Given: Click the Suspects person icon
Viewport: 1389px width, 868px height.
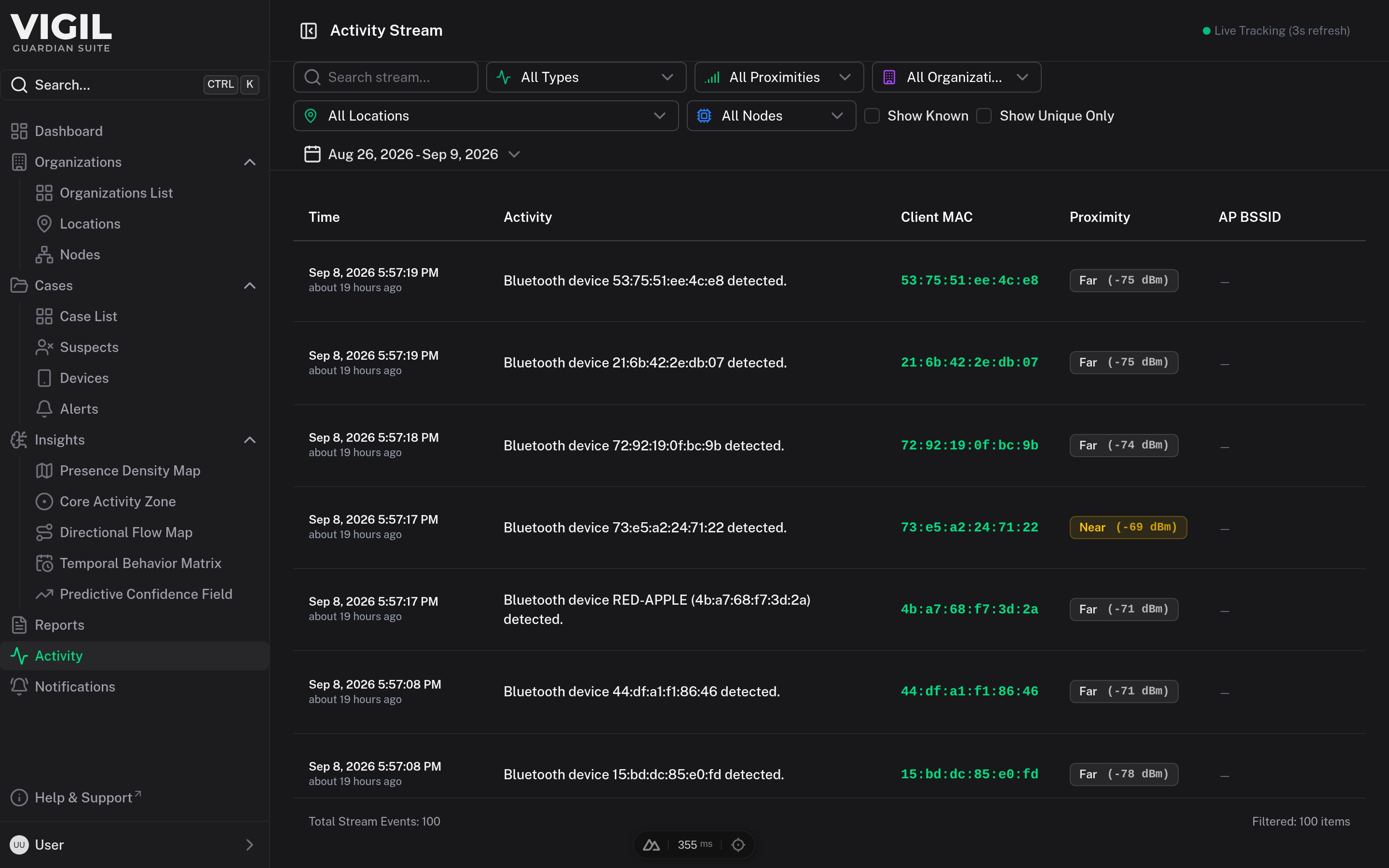Looking at the screenshot, I should (x=44, y=347).
